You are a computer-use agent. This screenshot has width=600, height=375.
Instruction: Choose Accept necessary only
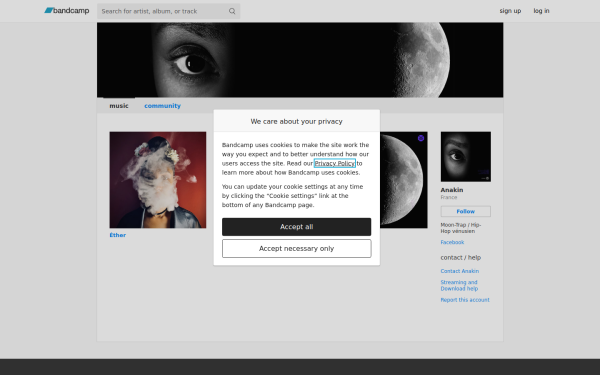(x=296, y=248)
